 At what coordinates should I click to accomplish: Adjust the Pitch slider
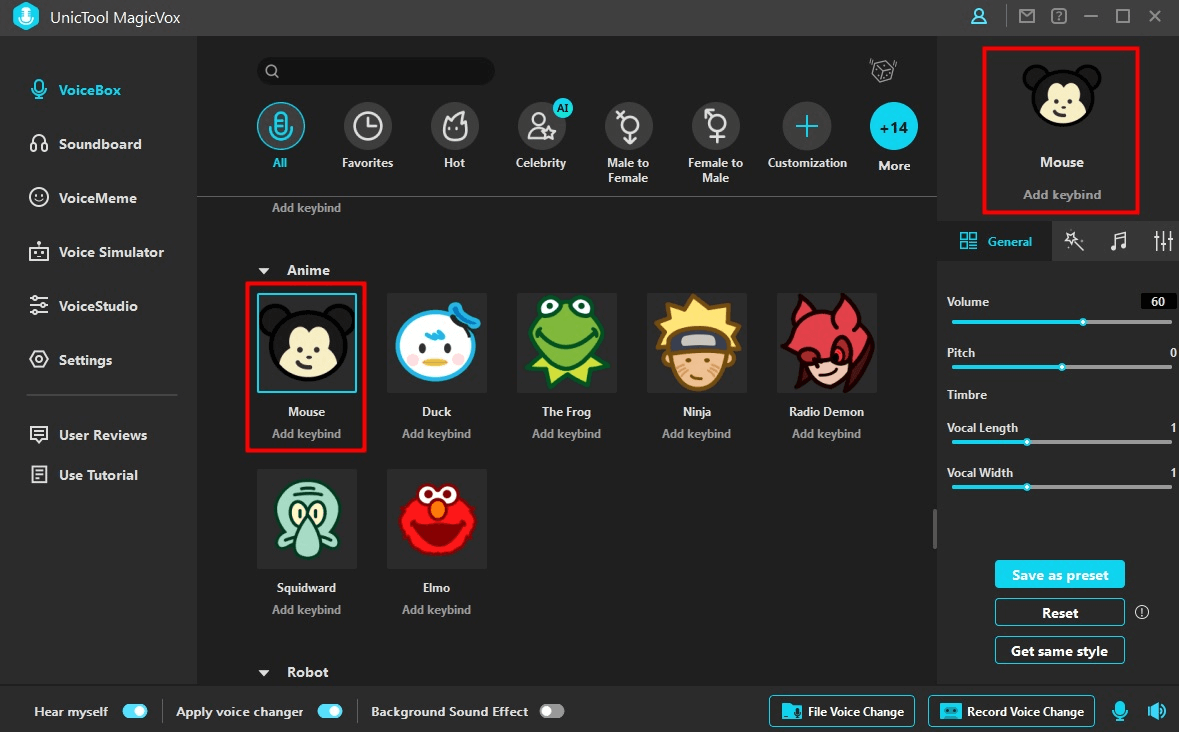tap(1061, 368)
